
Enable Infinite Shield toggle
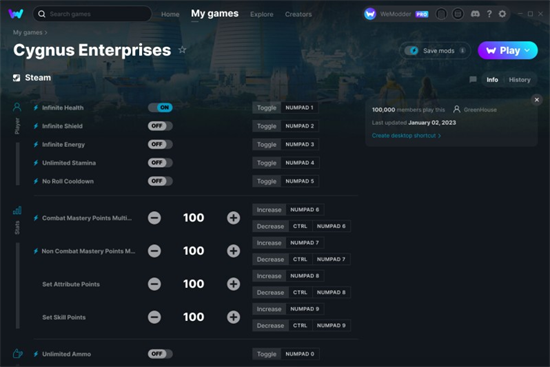tap(160, 126)
